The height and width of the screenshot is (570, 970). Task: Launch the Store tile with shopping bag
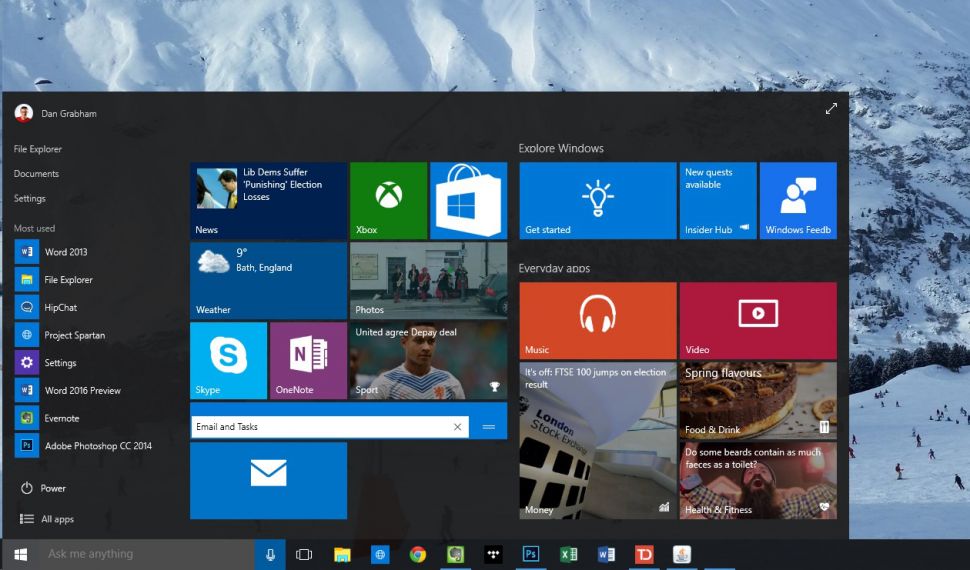[468, 201]
